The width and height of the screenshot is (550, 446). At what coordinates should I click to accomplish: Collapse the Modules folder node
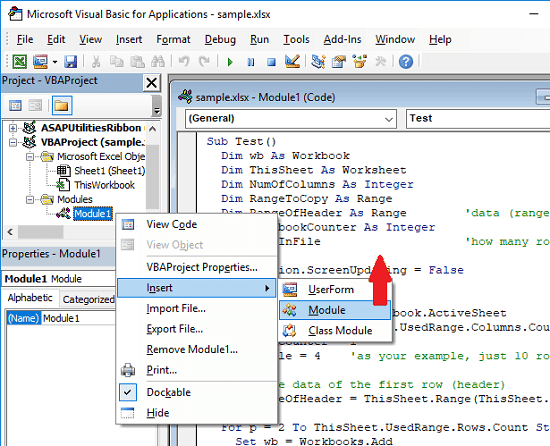point(30,200)
